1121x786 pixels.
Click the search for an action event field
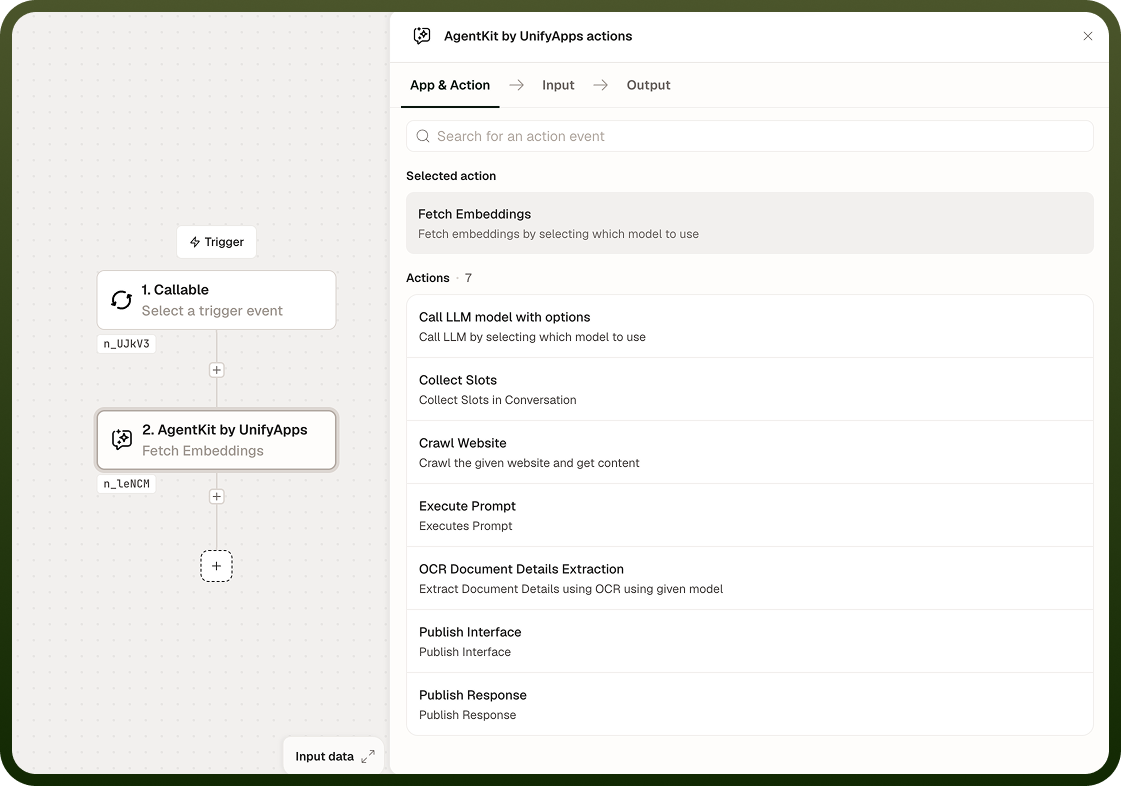pyautogui.click(x=749, y=136)
